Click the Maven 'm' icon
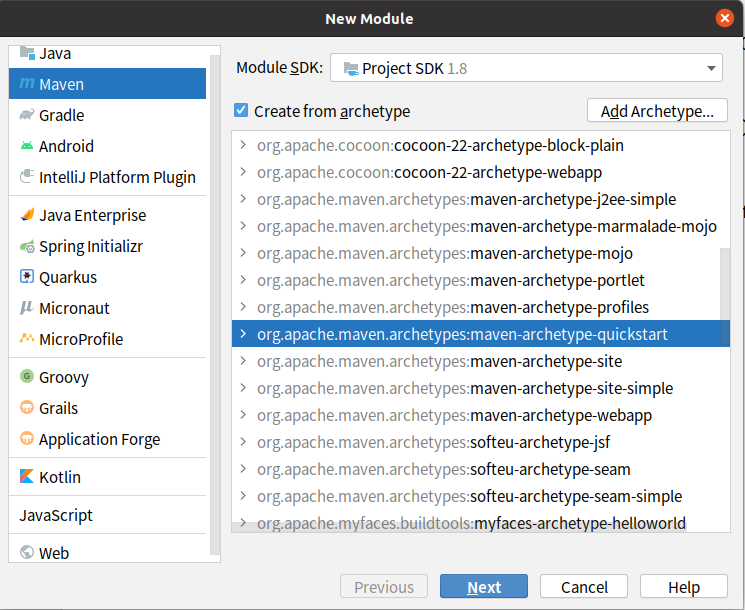 point(27,84)
